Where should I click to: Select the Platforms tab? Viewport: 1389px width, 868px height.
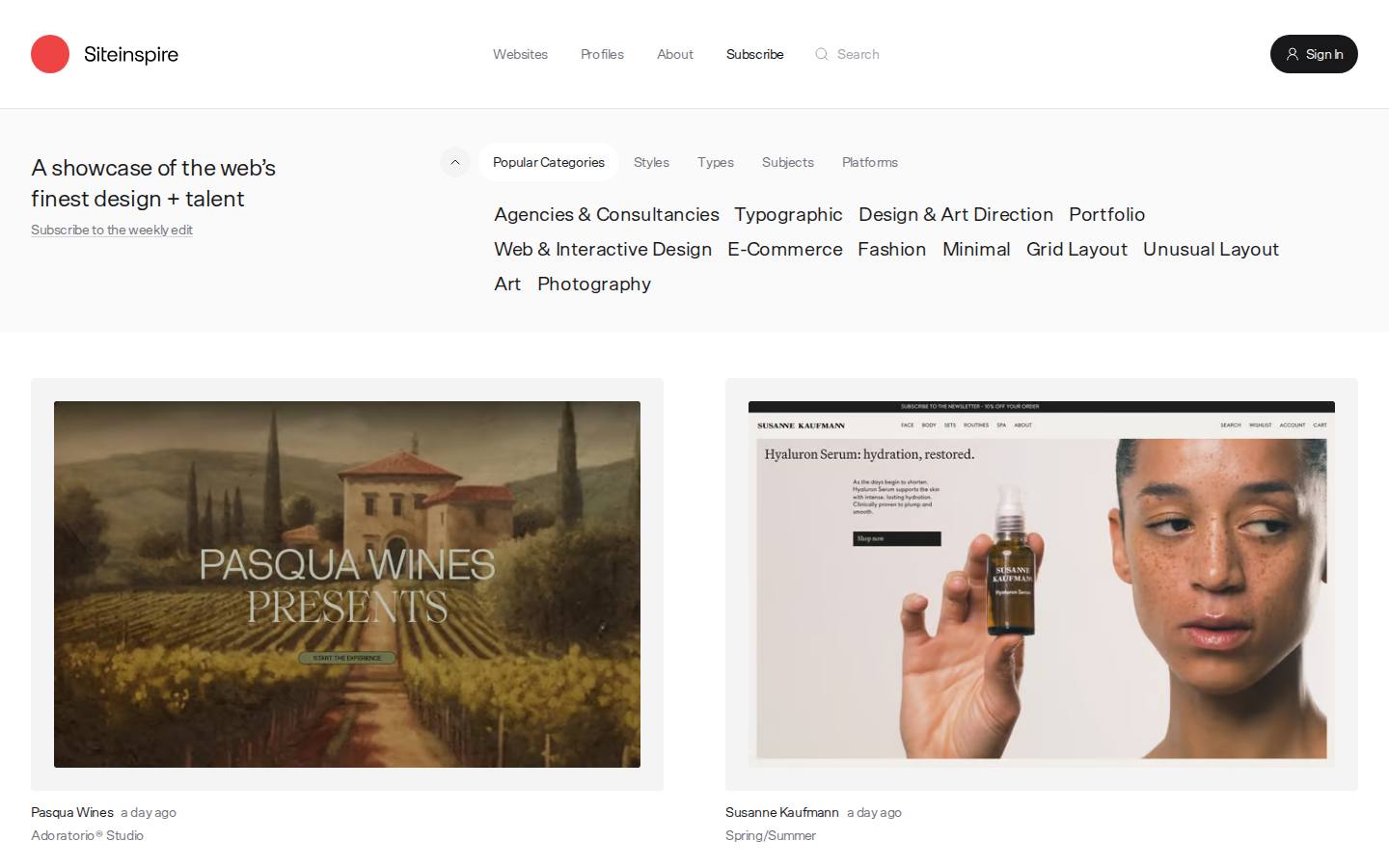[x=870, y=162]
